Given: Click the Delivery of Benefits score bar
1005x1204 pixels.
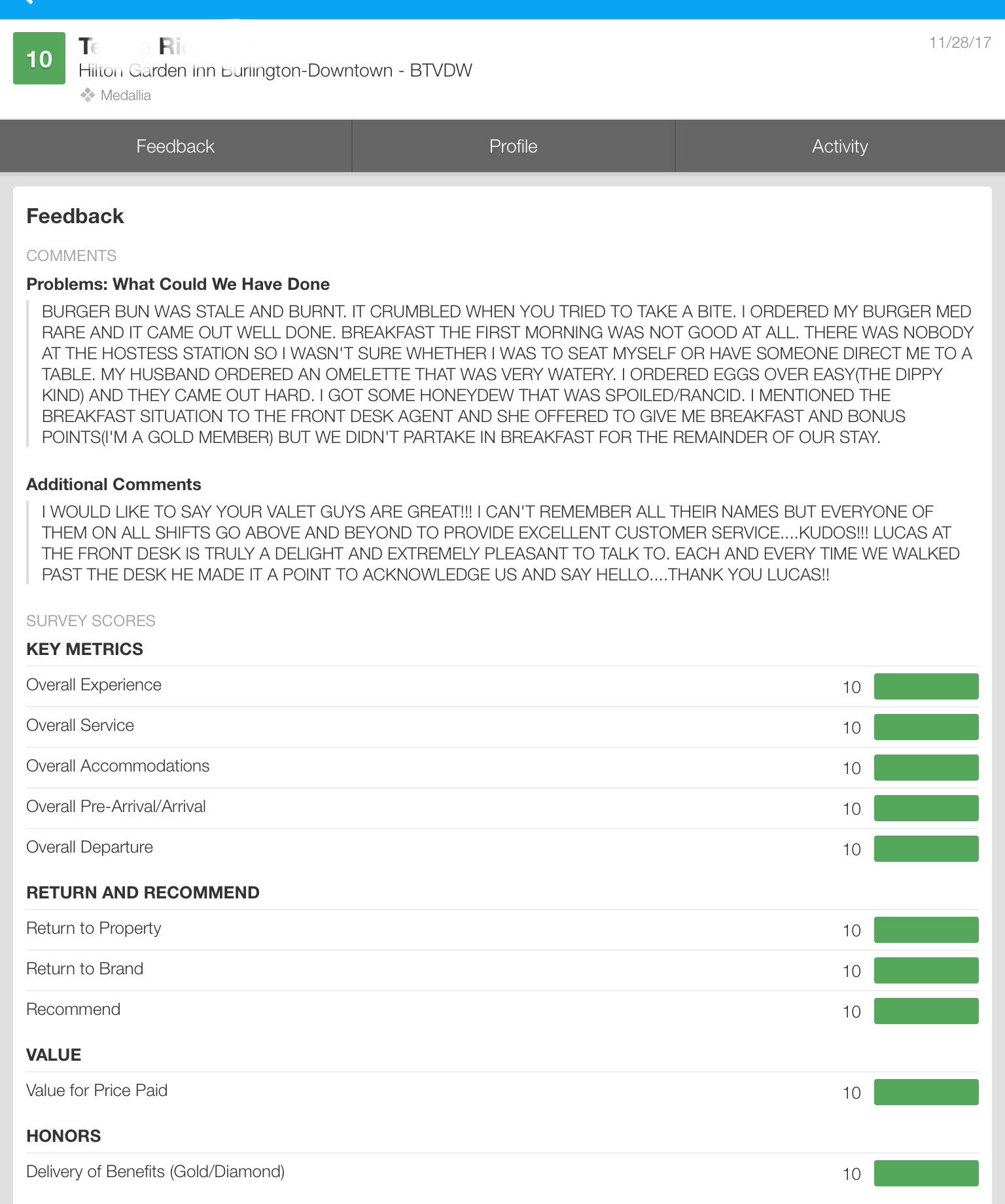Looking at the screenshot, I should (x=926, y=1173).
